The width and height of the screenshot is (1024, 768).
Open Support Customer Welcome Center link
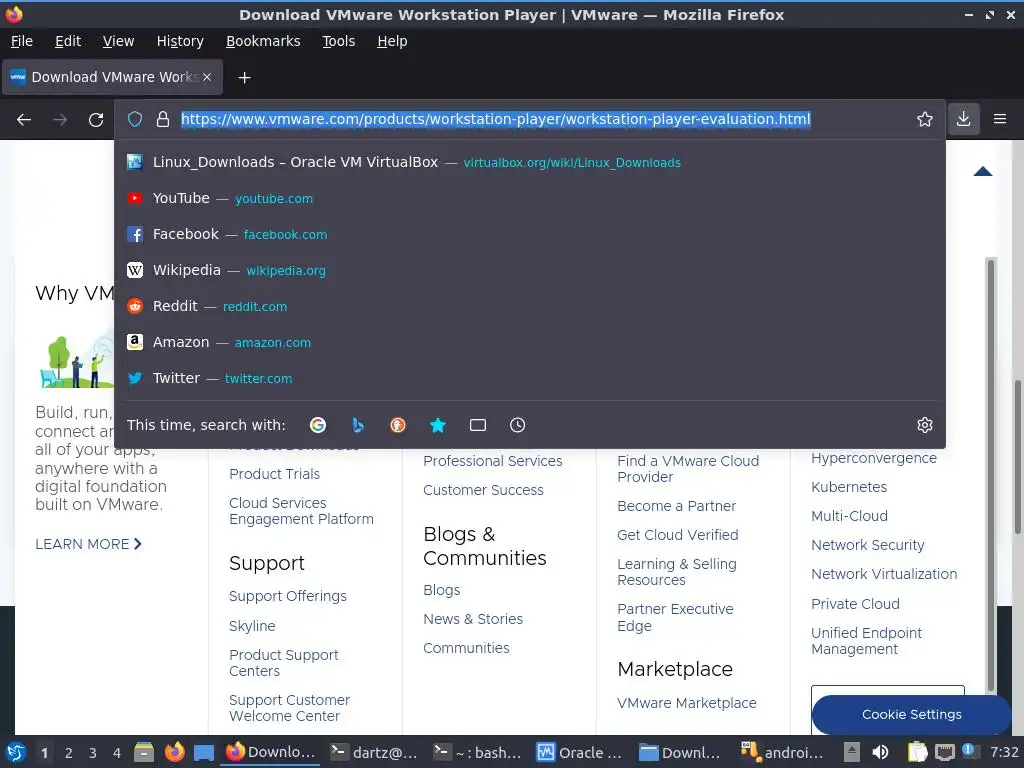coord(289,708)
